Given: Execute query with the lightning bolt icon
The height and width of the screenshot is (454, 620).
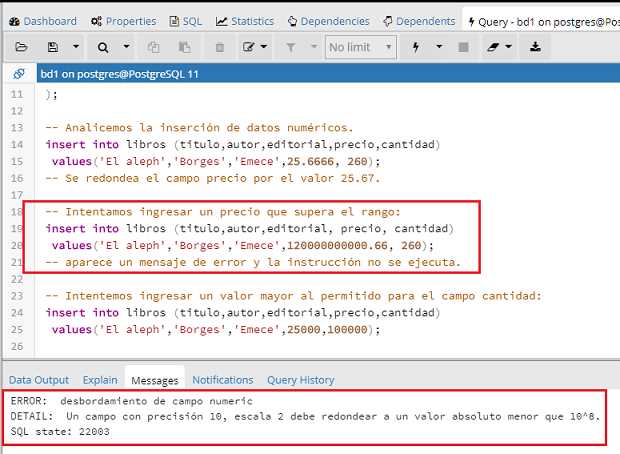Looking at the screenshot, I should (x=416, y=47).
